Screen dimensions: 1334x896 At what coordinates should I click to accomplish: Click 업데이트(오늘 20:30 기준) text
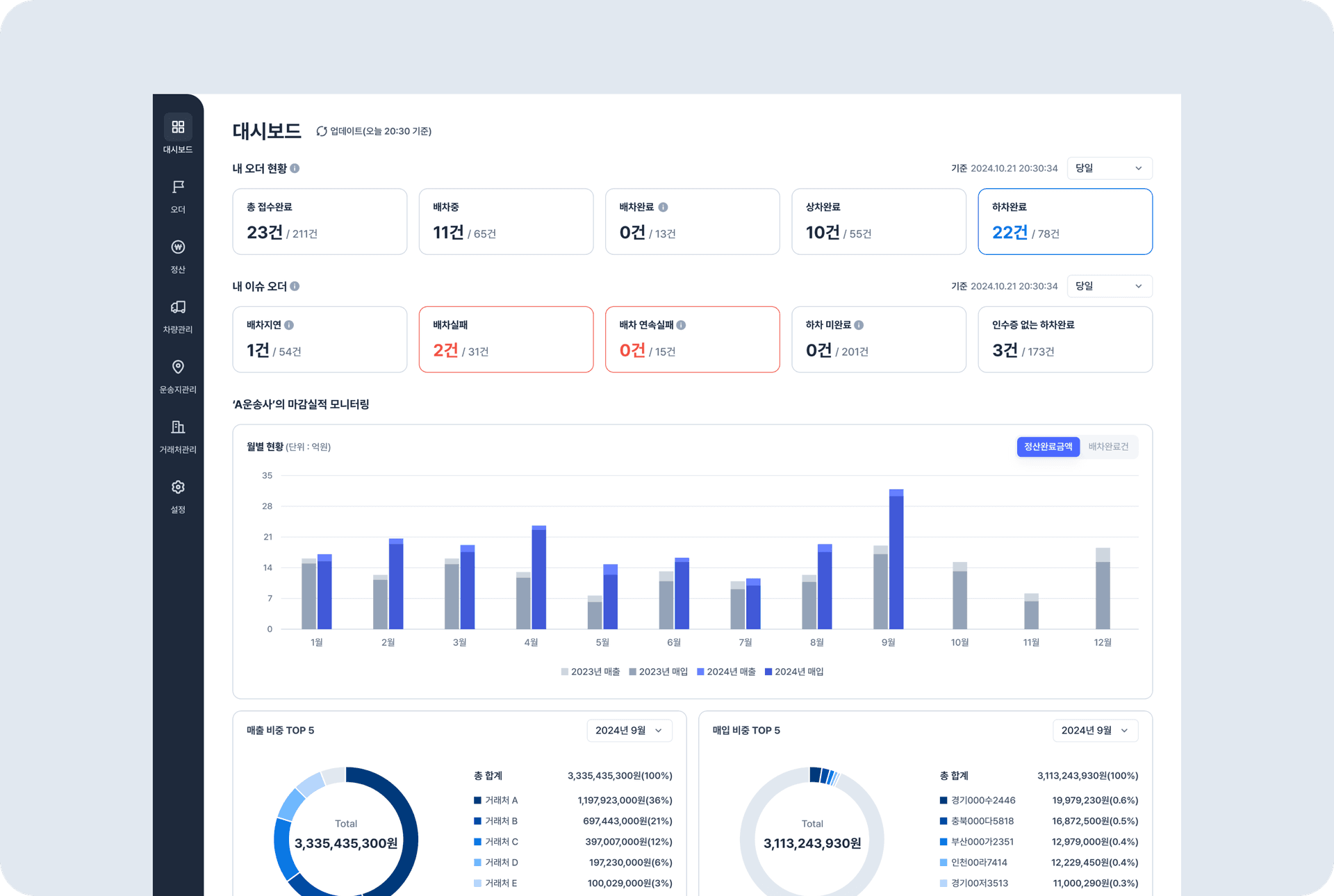tap(381, 131)
